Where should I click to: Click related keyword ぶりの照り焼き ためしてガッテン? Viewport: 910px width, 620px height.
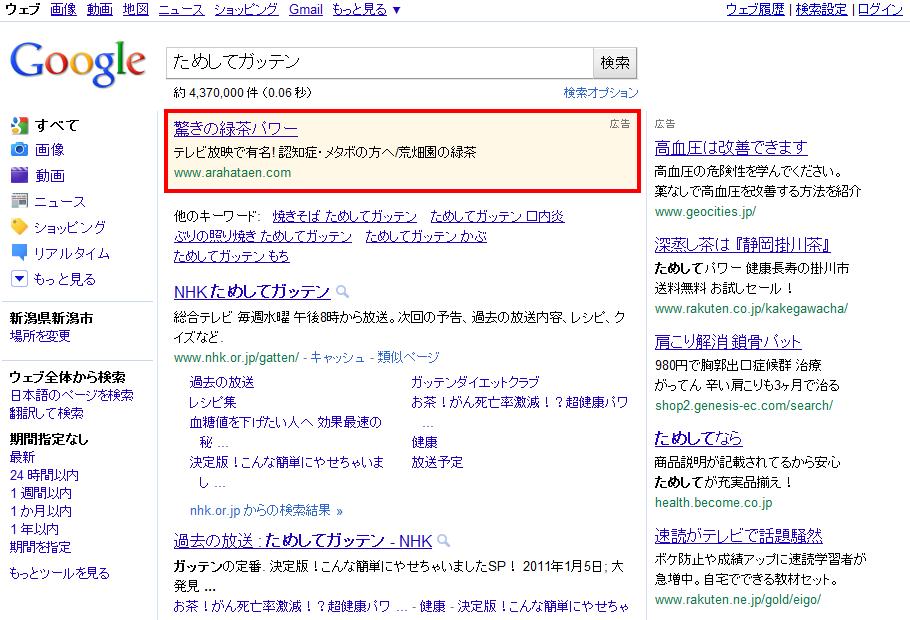tap(263, 236)
